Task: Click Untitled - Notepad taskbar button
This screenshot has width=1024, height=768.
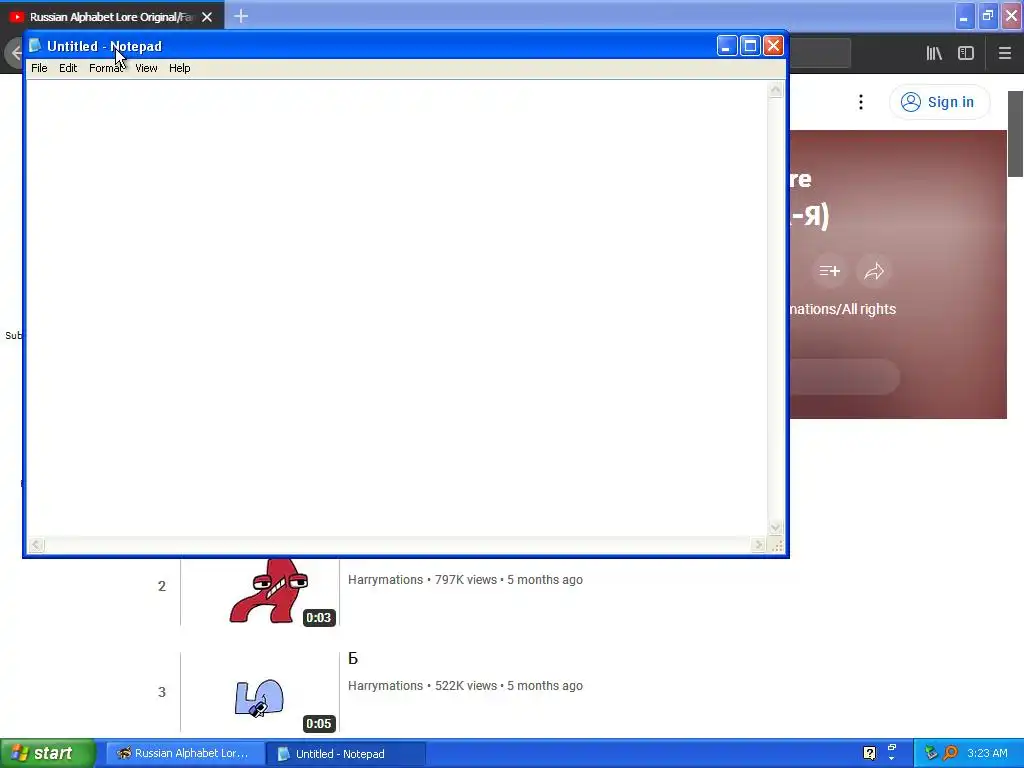Action: [x=345, y=754]
